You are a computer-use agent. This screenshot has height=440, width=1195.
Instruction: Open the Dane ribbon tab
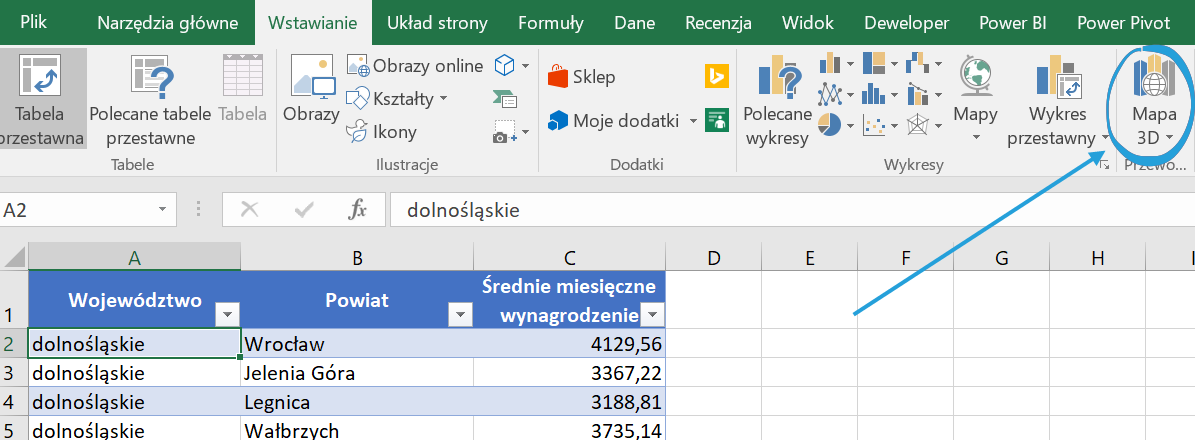click(635, 23)
